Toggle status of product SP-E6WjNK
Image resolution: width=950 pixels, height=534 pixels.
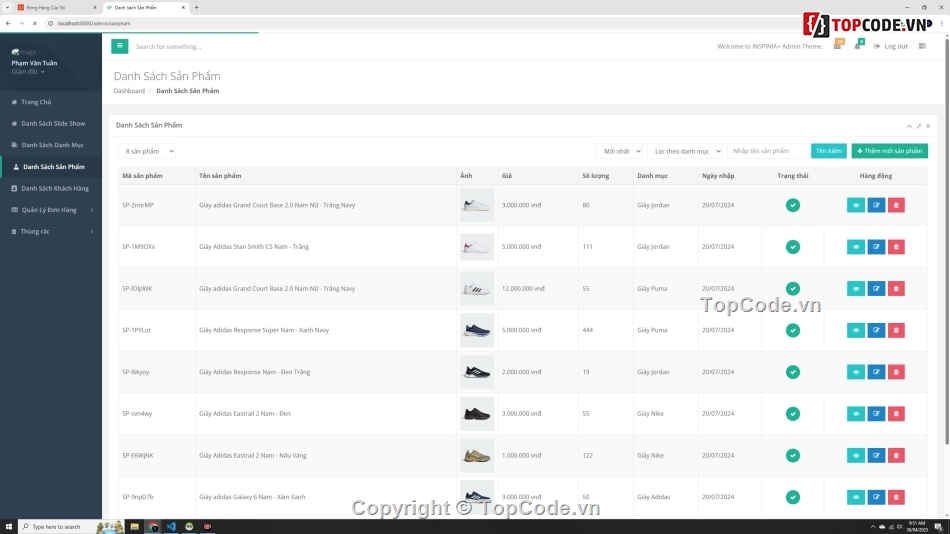tap(792, 455)
